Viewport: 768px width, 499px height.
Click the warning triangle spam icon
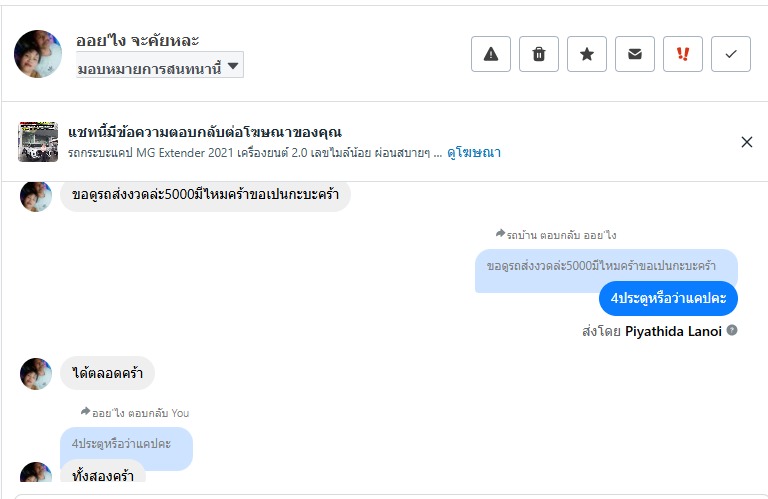pyautogui.click(x=491, y=54)
